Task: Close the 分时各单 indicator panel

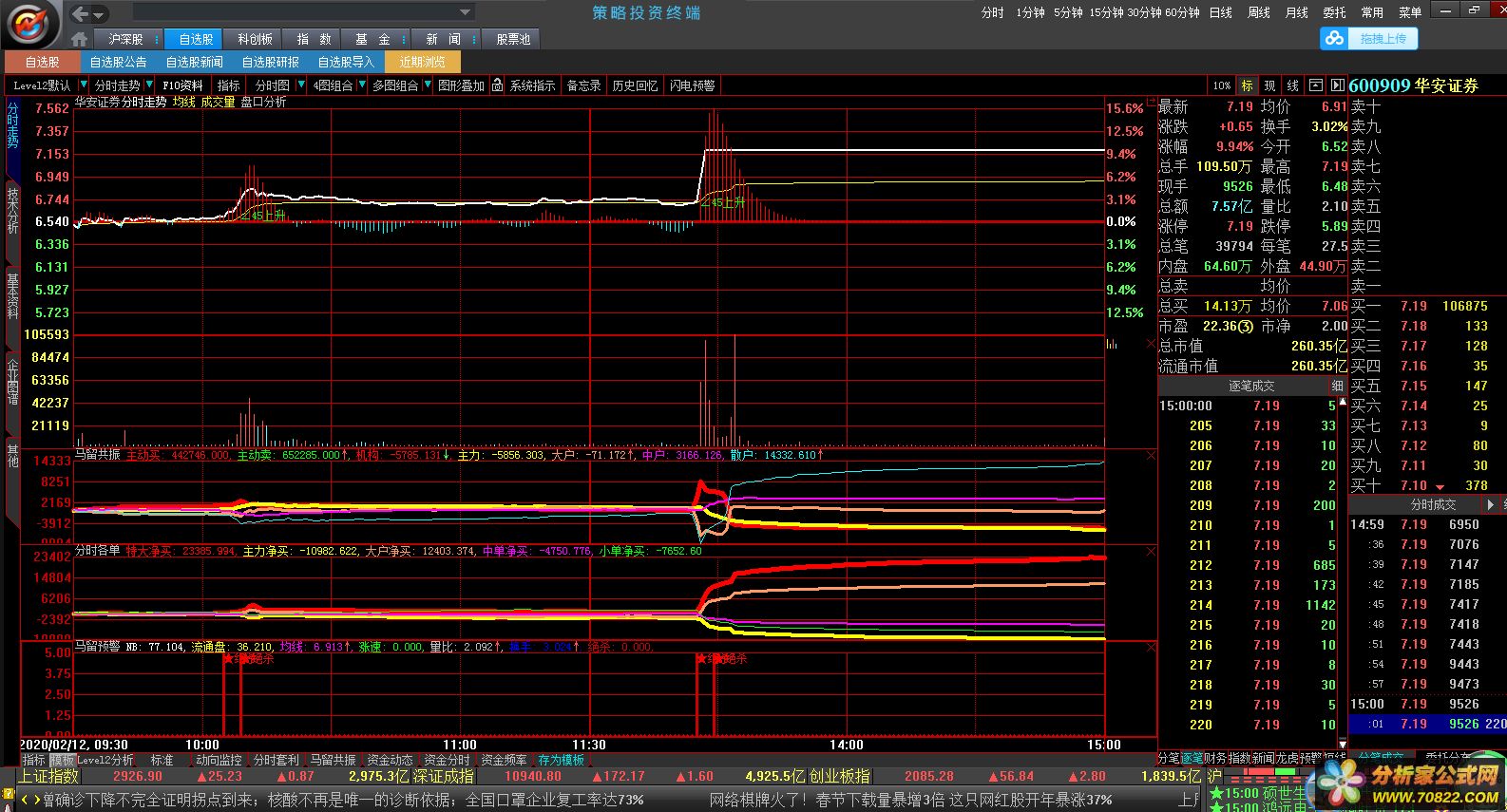Action: [1151, 551]
